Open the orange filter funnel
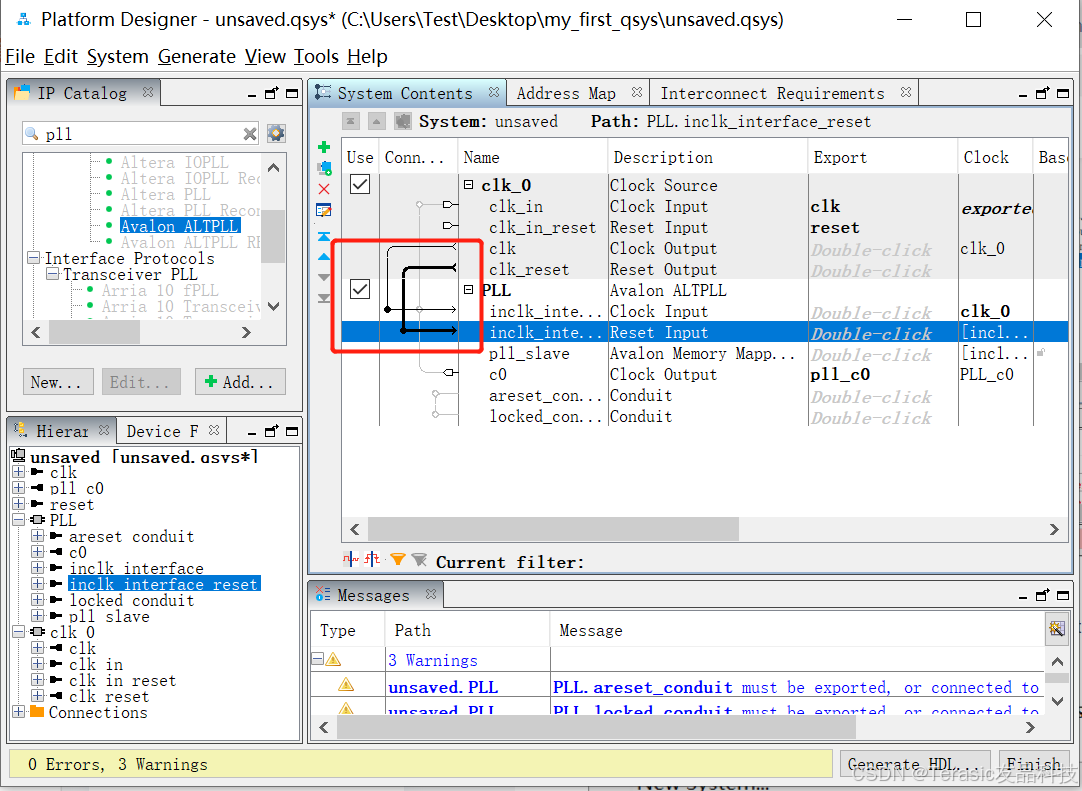The height and width of the screenshot is (791, 1082). 397,560
